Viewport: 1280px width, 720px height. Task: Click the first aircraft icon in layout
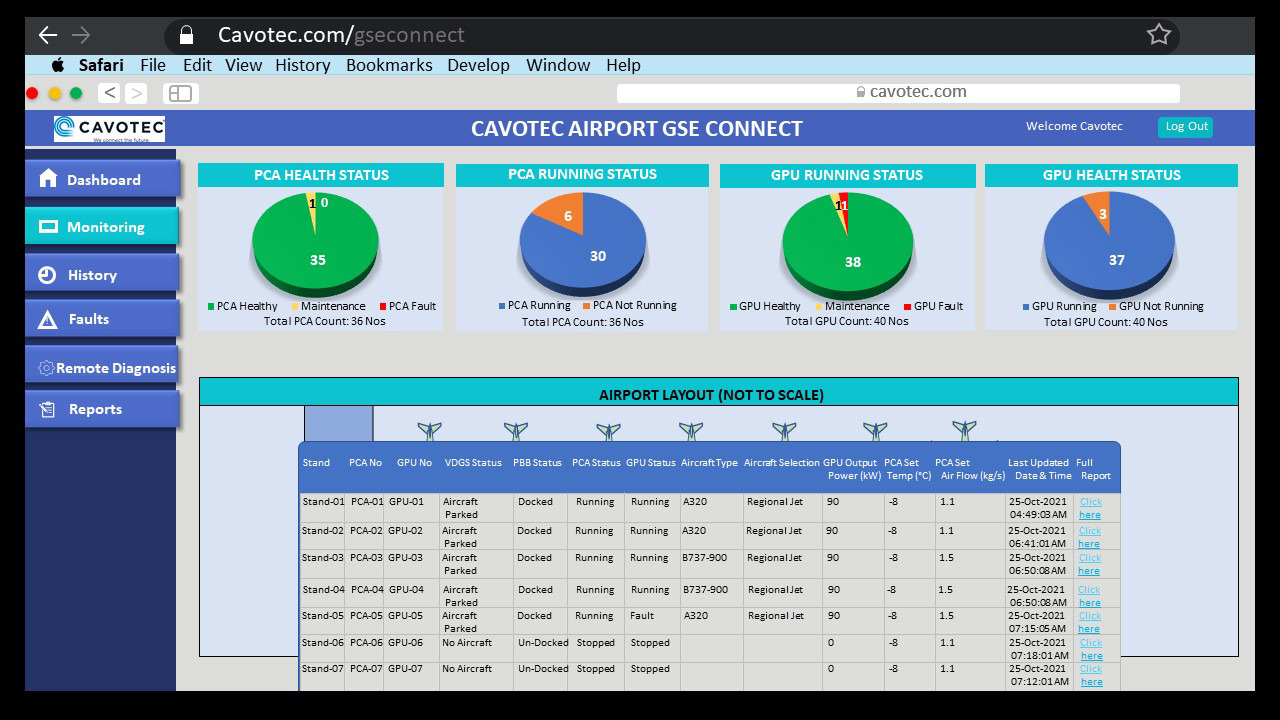tap(429, 431)
